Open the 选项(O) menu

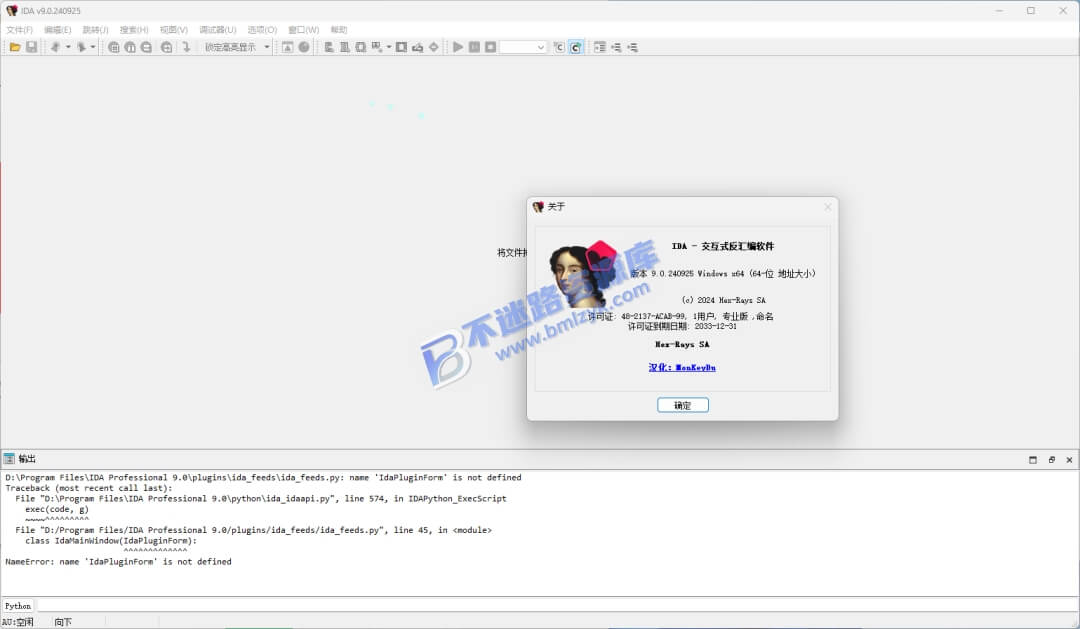point(262,30)
